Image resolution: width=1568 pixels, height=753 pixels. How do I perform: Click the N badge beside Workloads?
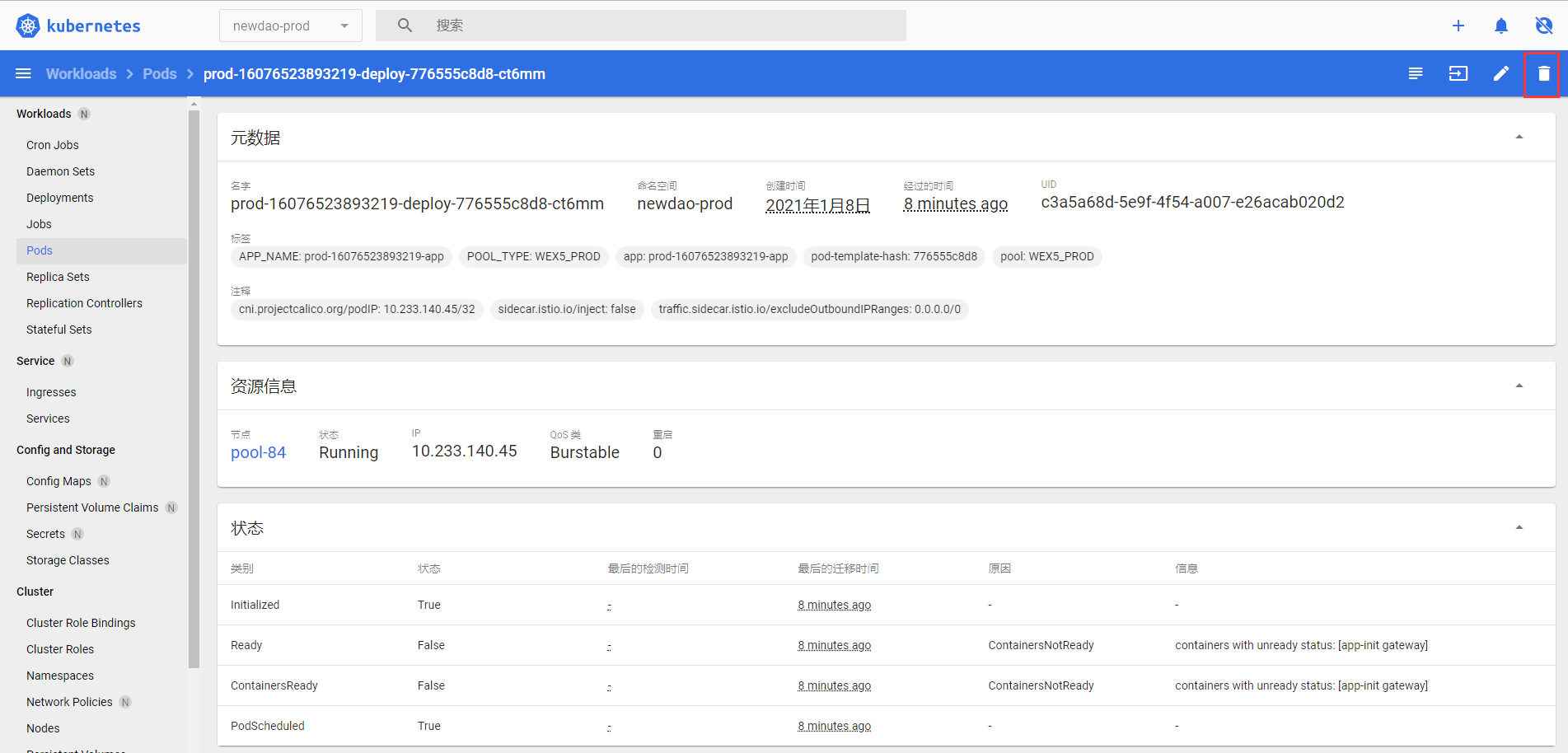click(84, 114)
